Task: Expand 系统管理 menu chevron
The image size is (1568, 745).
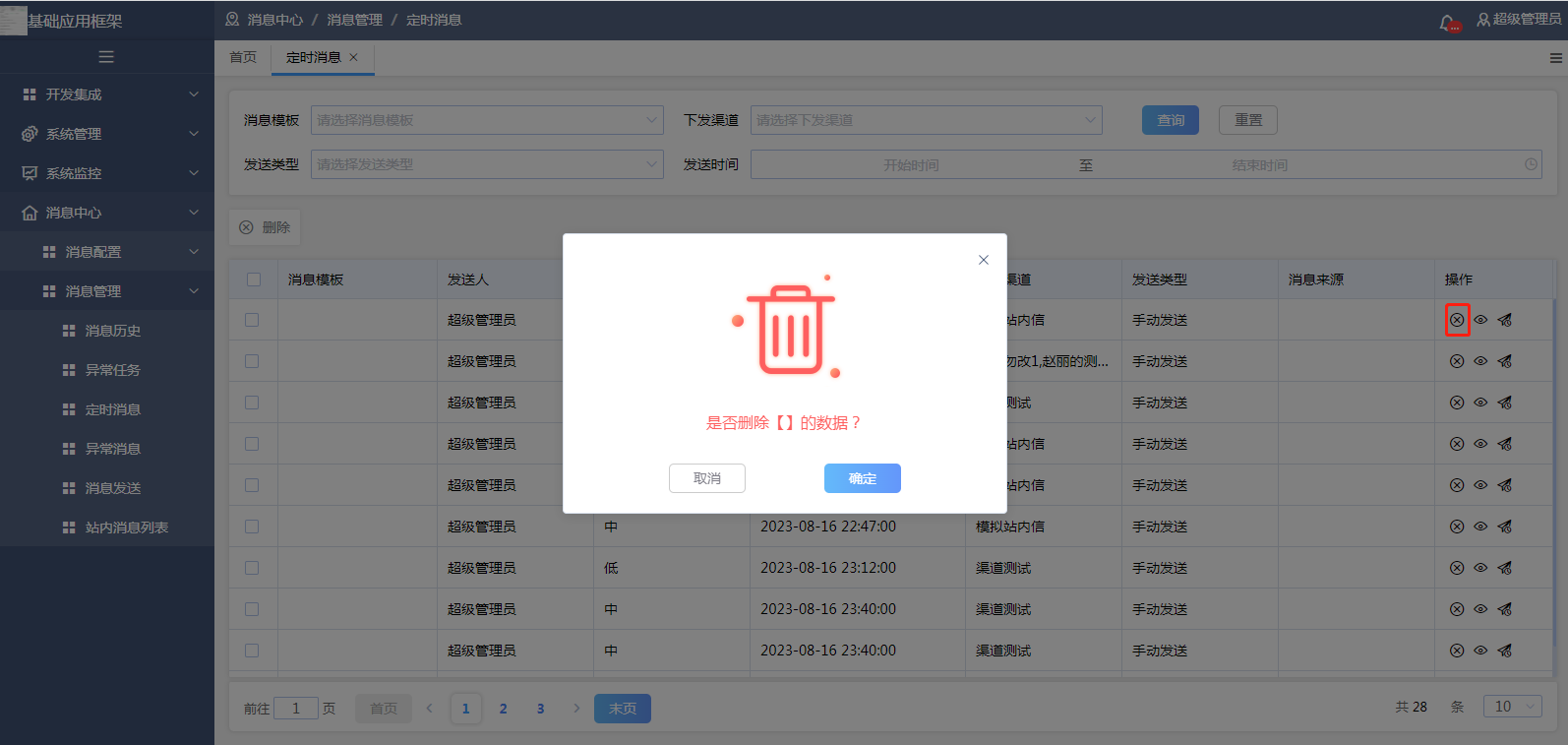Action: tap(194, 134)
